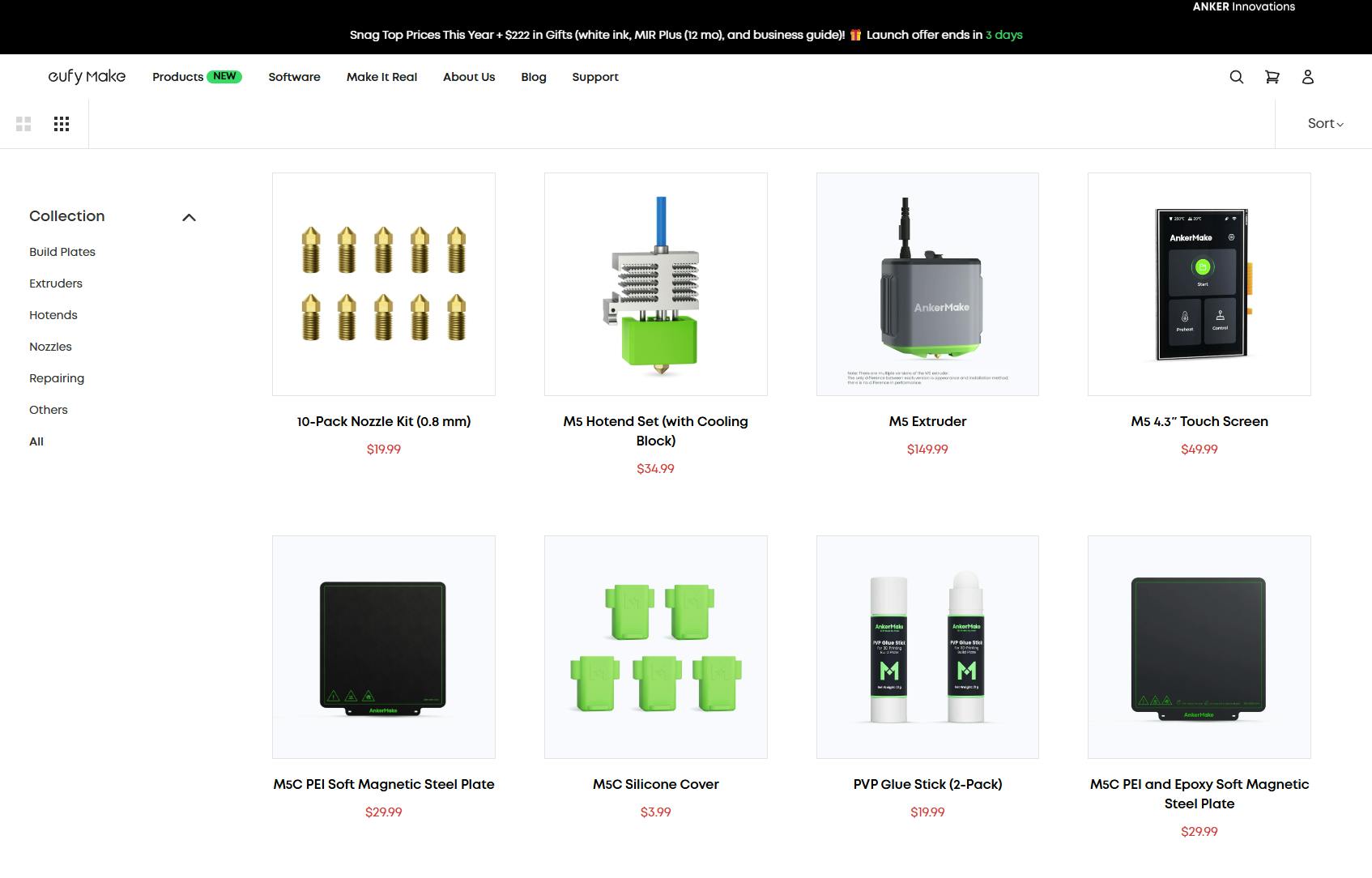Filter by Build Plates collection
The height and width of the screenshot is (878, 1372).
62,252
